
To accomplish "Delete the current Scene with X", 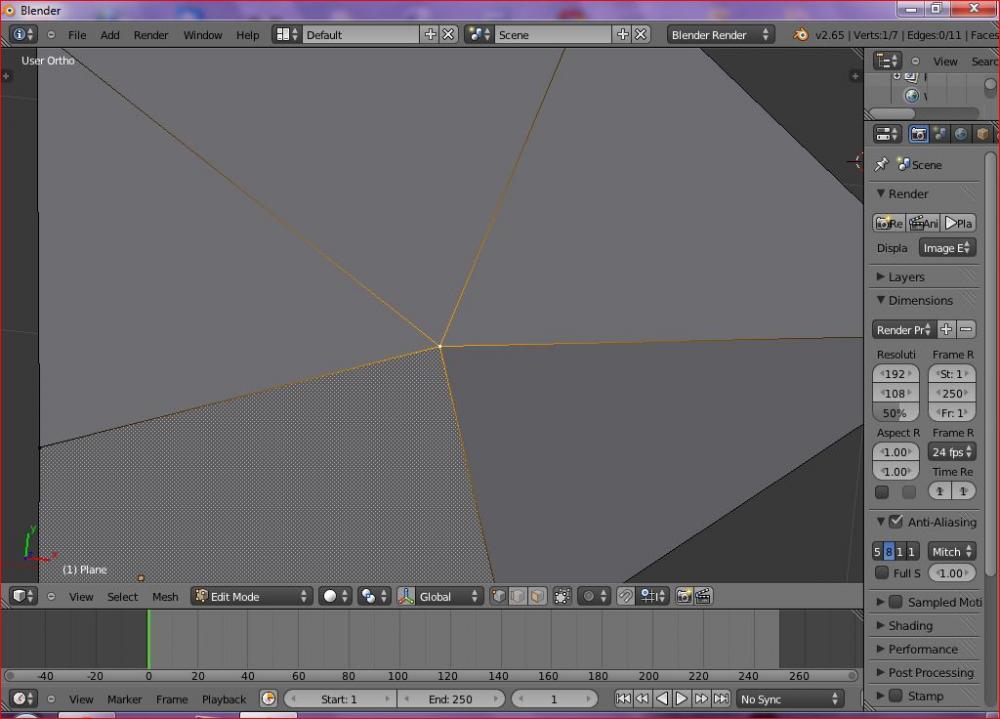I will click(x=641, y=34).
